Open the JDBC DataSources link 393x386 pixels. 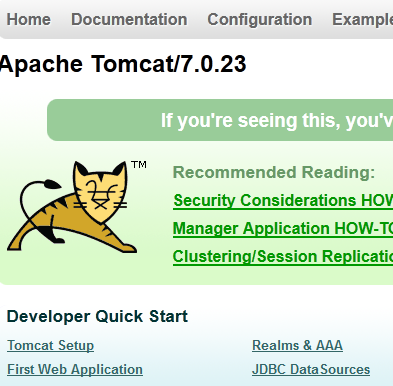(311, 369)
